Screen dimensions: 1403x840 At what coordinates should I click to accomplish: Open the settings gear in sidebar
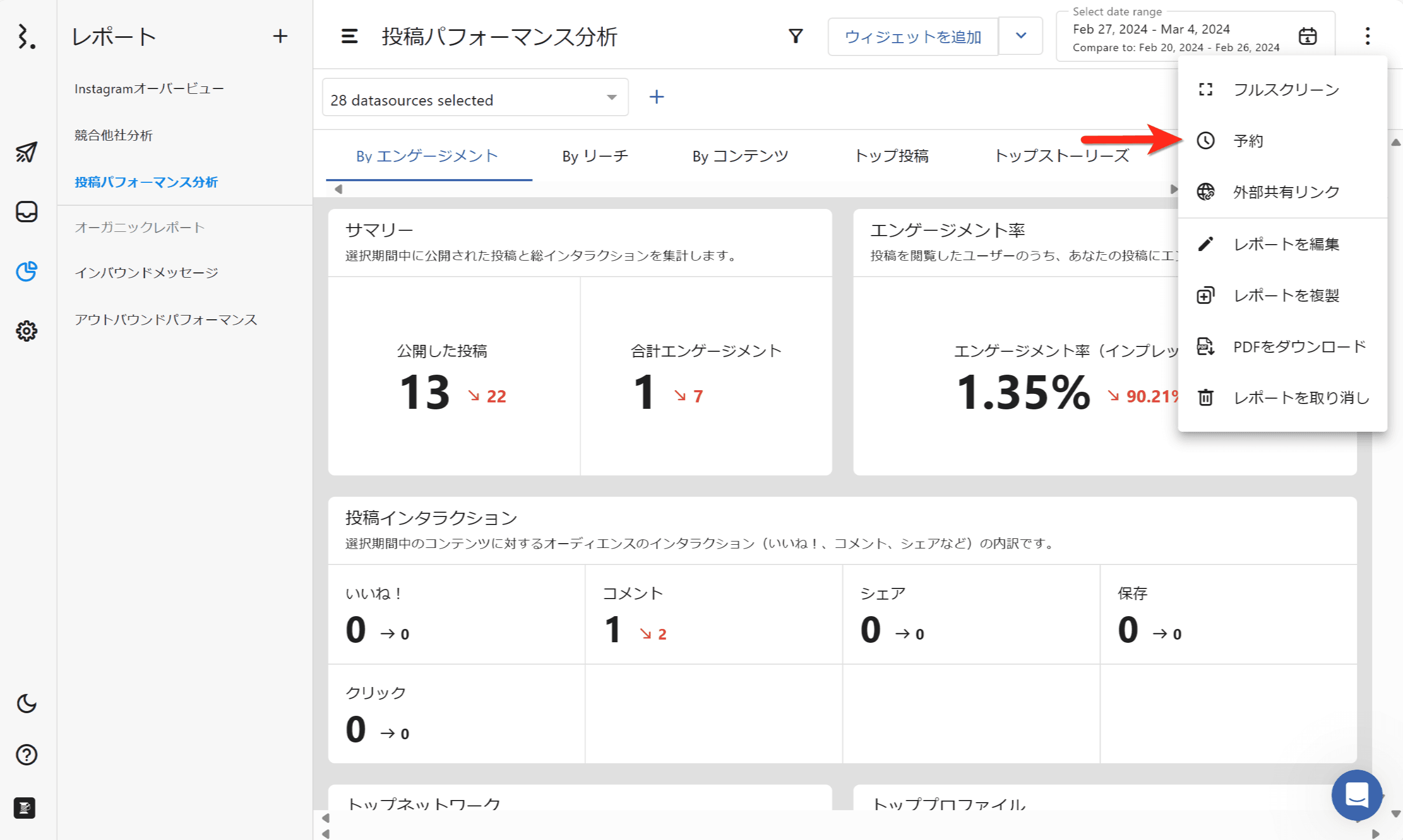pos(26,330)
